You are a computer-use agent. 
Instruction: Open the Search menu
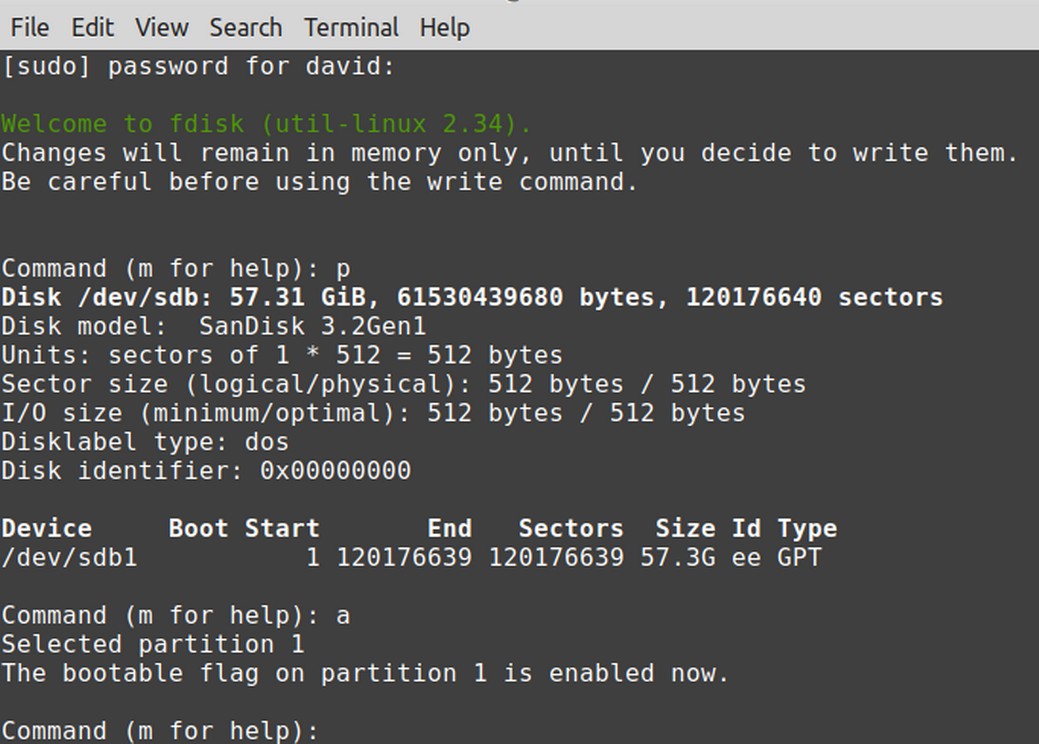coord(246,28)
